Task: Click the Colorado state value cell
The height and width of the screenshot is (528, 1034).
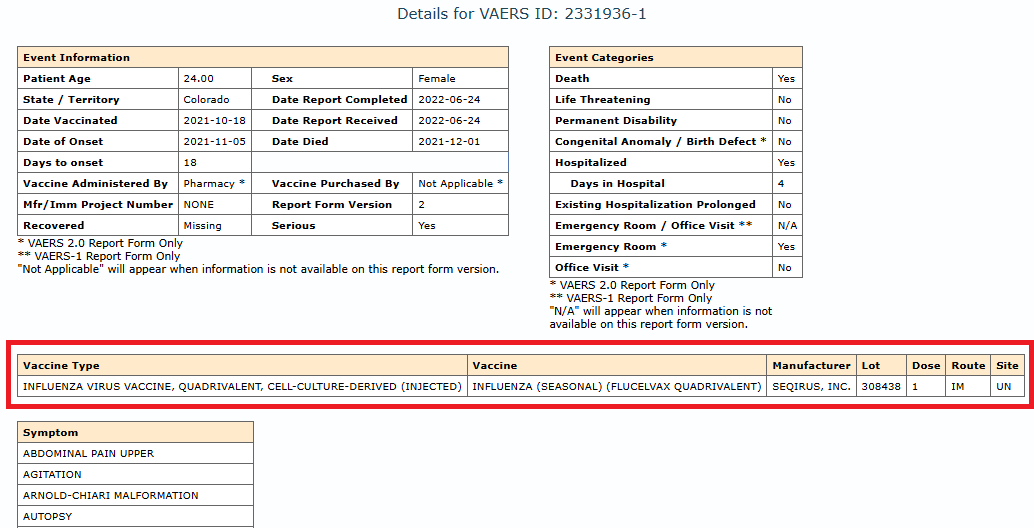Action: click(206, 100)
